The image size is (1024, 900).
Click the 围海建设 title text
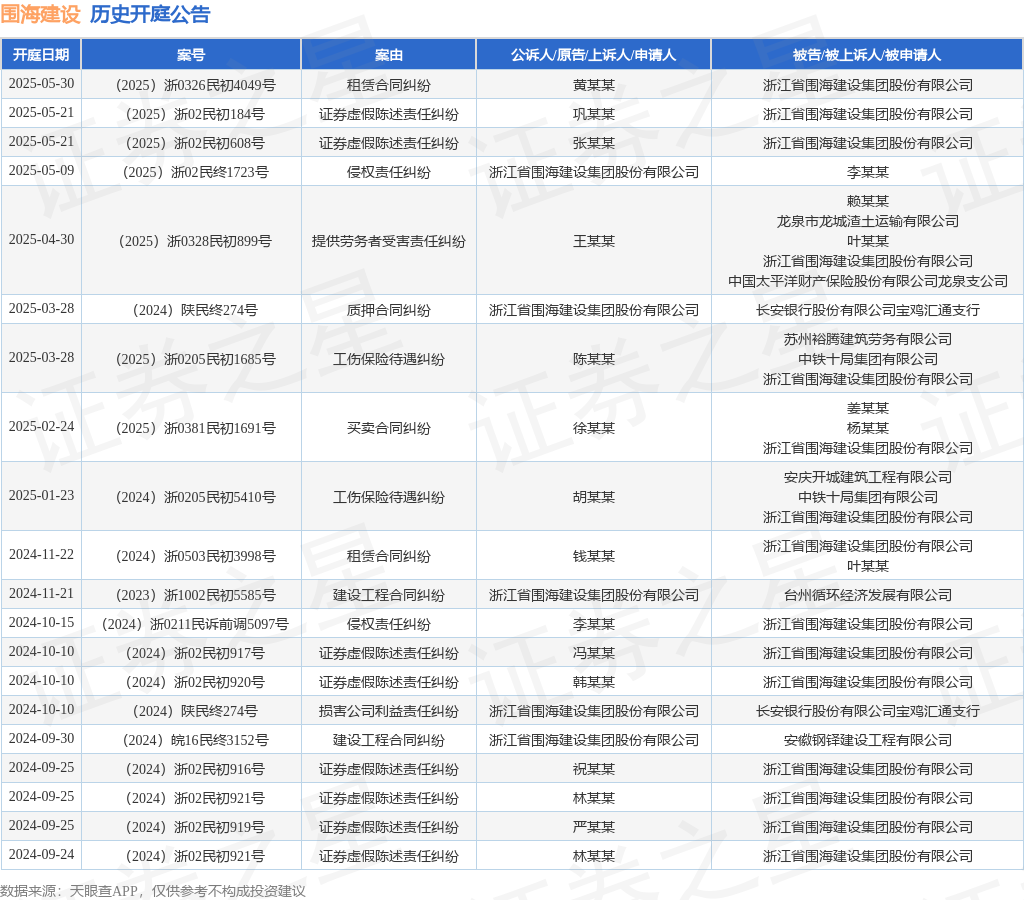40,14
